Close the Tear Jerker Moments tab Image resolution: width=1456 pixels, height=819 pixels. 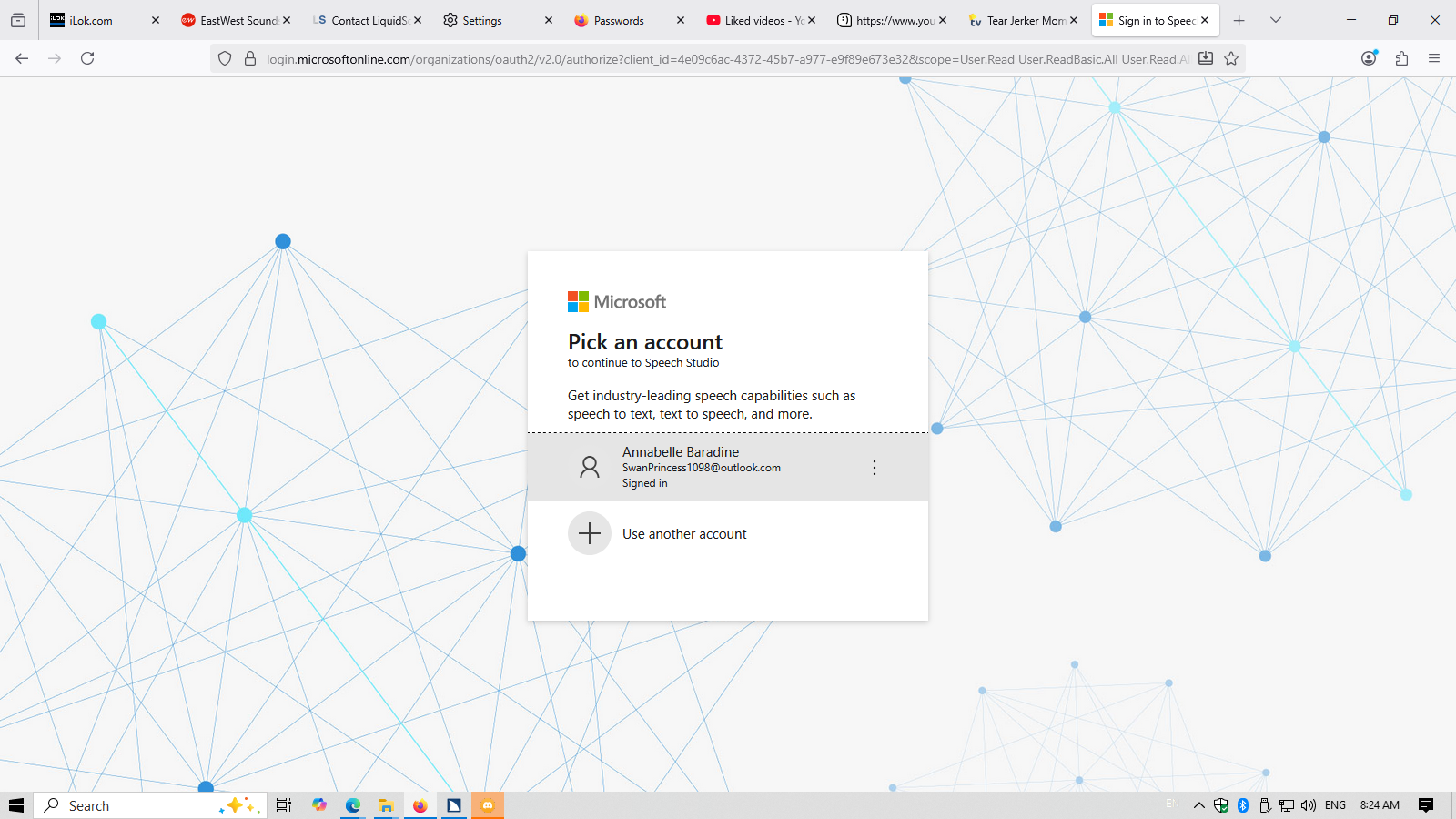point(1073,20)
